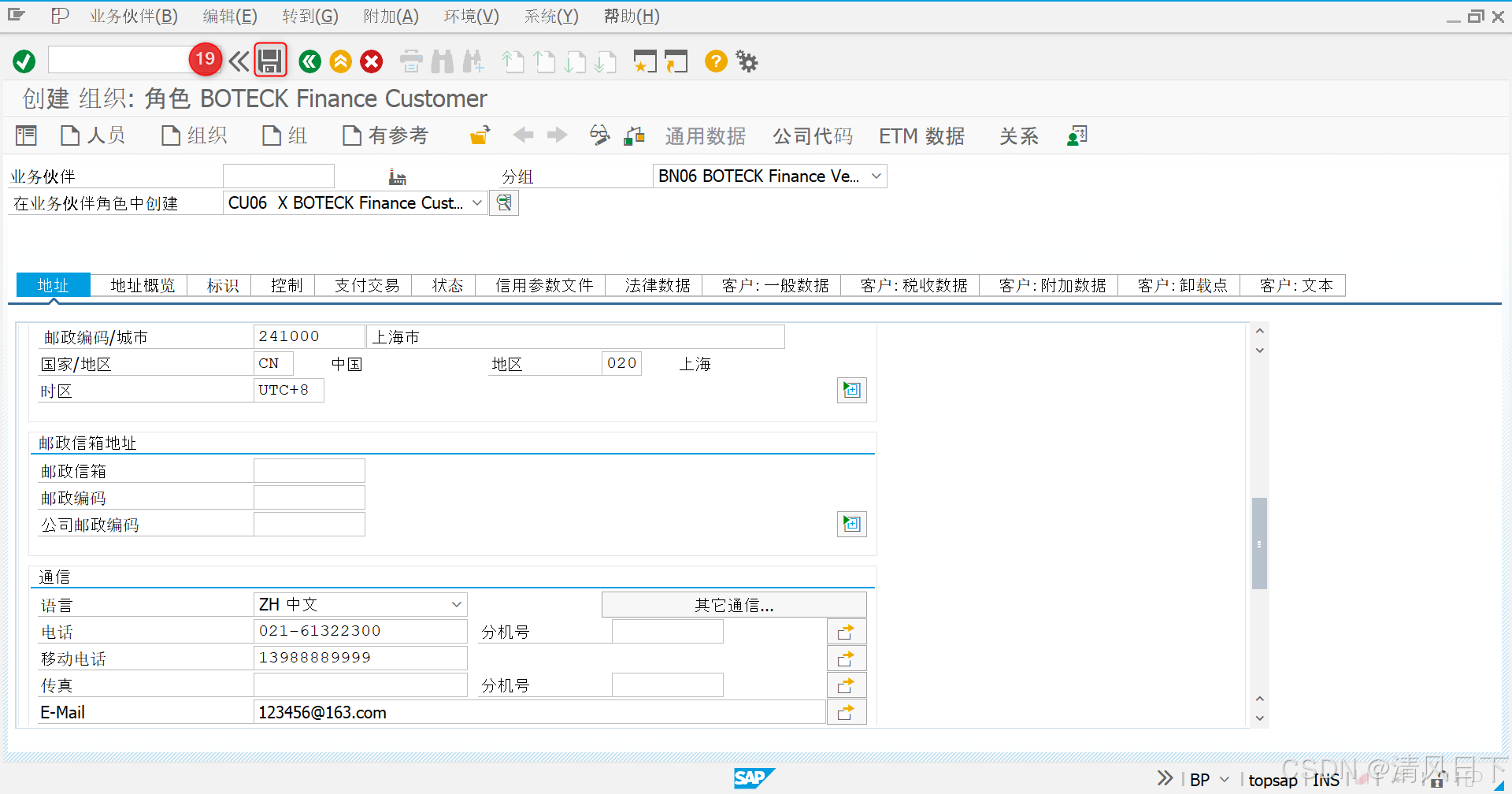Click the 组织 organization creation icon
The height and width of the screenshot is (794, 1512).
[193, 135]
